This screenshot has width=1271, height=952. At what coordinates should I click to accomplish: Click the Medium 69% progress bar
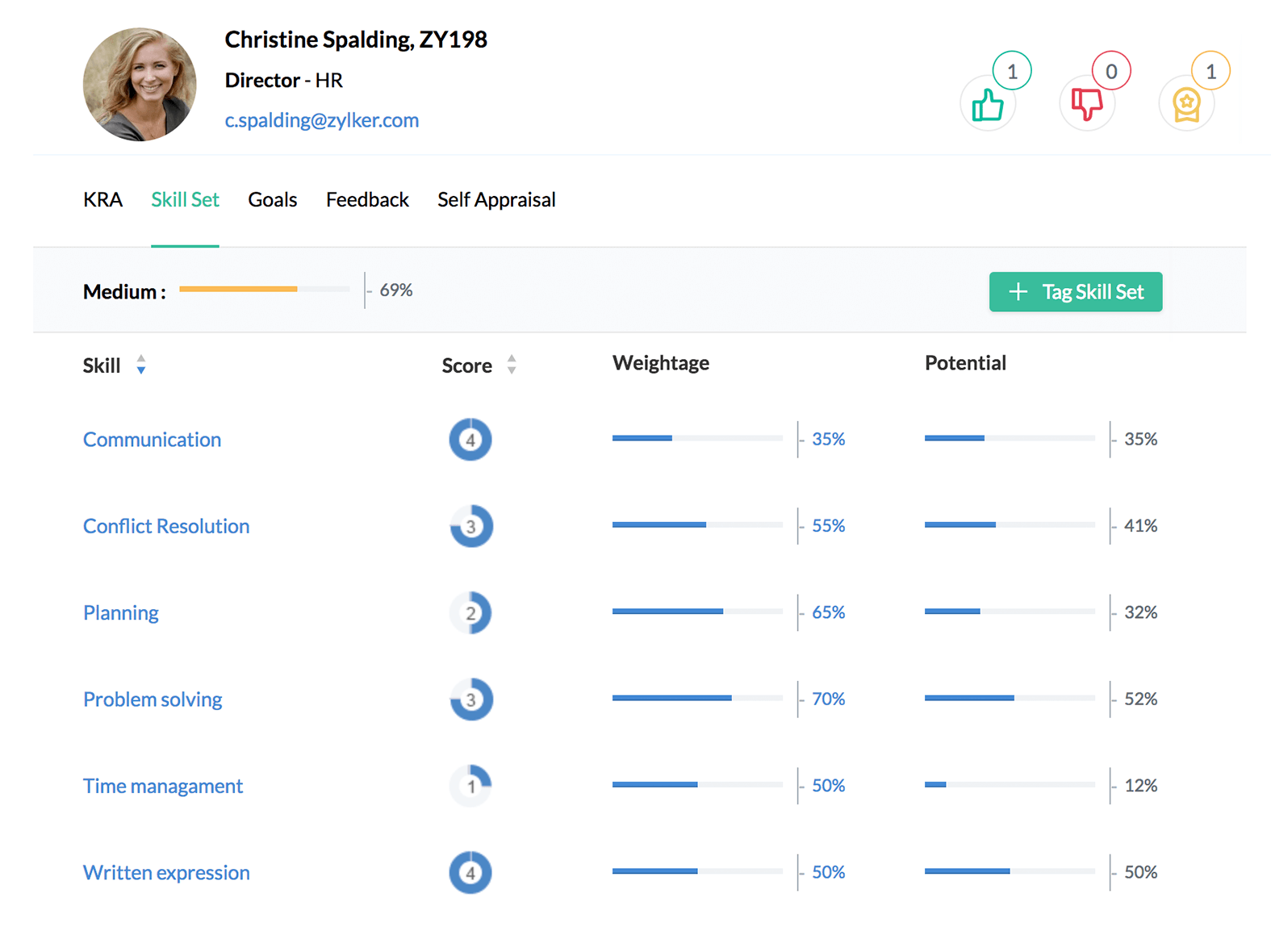(x=264, y=289)
